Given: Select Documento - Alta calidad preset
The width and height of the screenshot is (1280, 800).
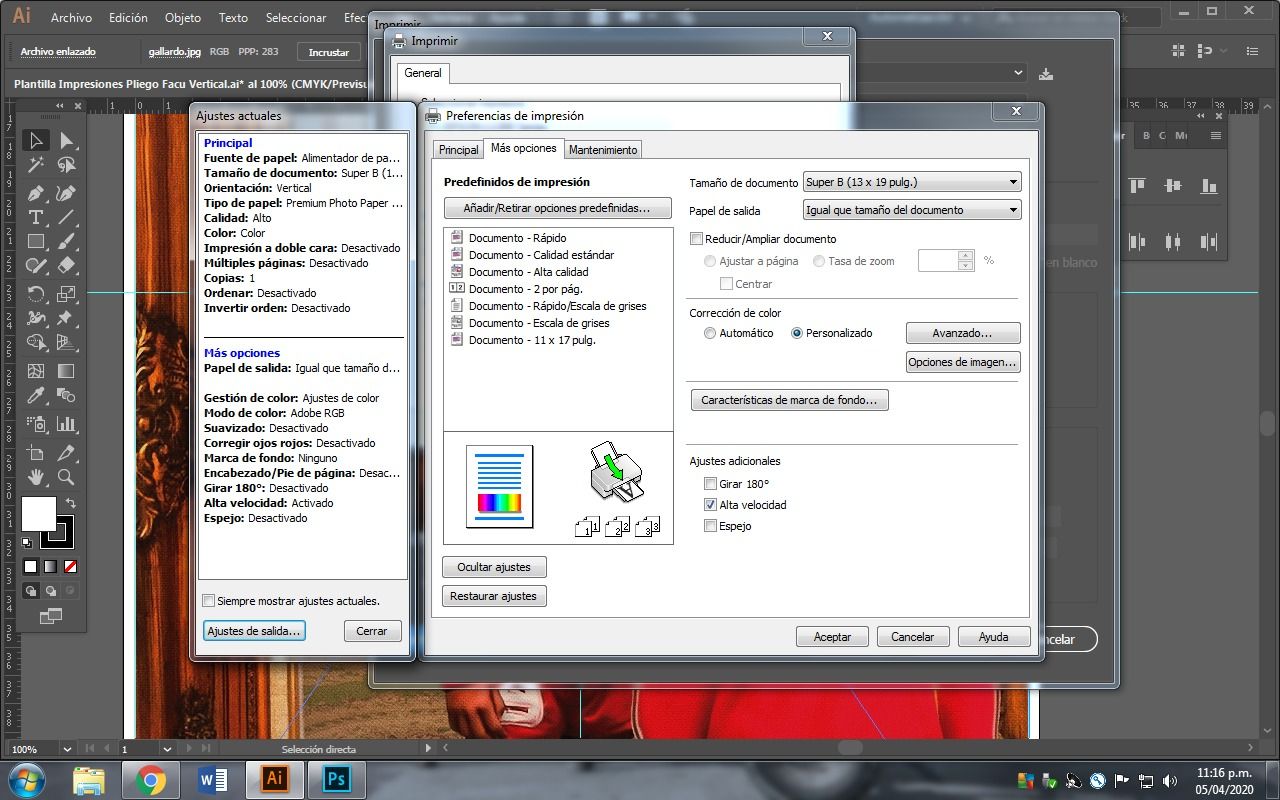Looking at the screenshot, I should [518, 272].
